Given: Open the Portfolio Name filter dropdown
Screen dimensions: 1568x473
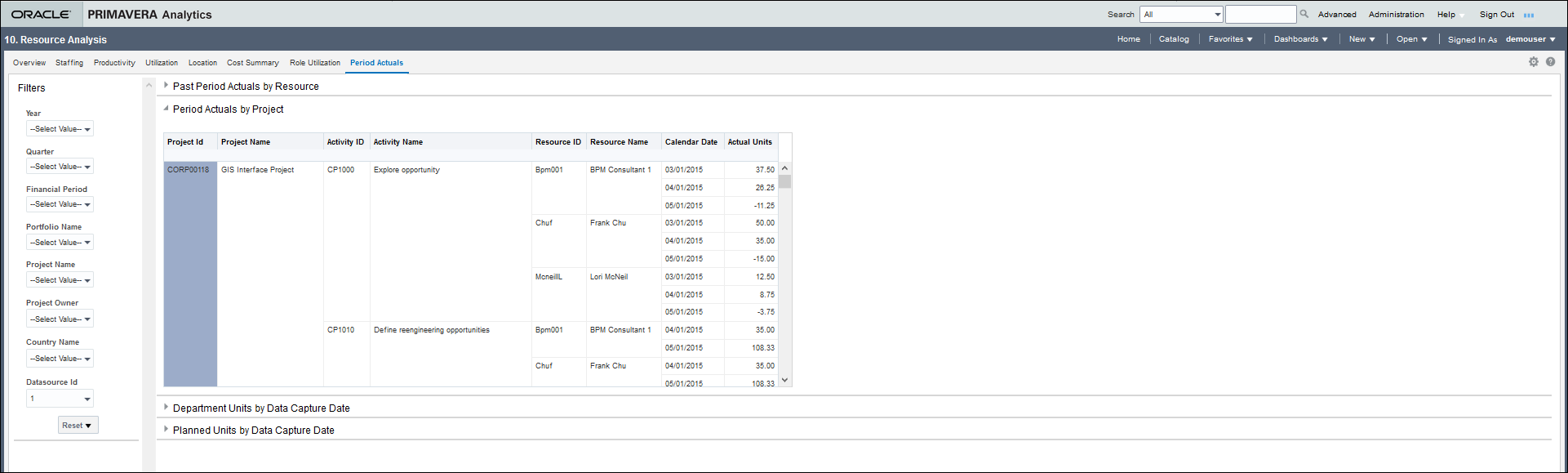Looking at the screenshot, I should point(60,243).
